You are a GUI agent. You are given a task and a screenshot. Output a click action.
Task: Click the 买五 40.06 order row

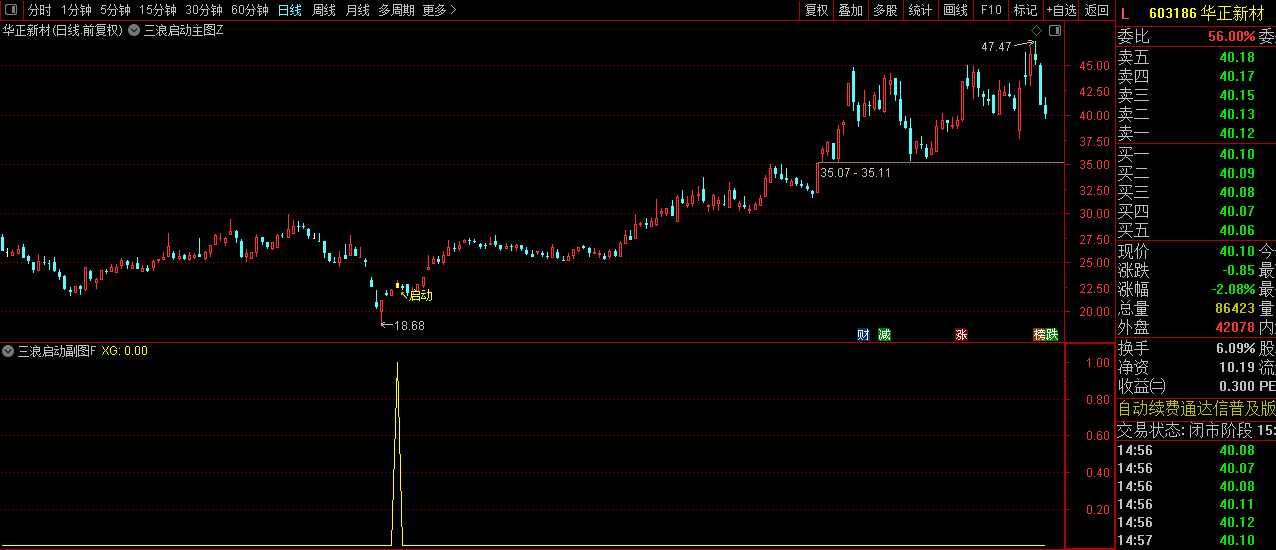pyautogui.click(x=1195, y=230)
